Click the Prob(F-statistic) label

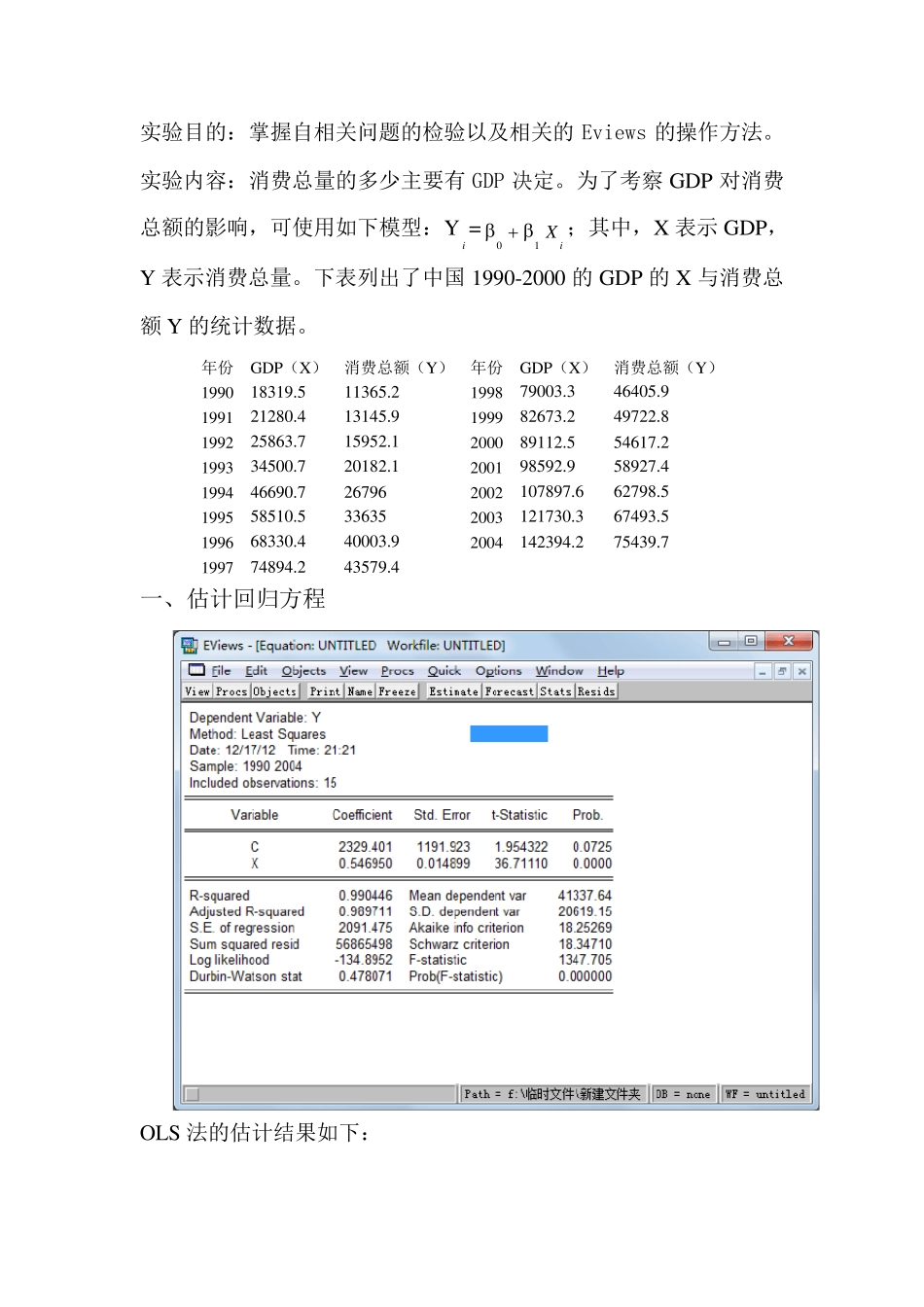pyautogui.click(x=456, y=976)
